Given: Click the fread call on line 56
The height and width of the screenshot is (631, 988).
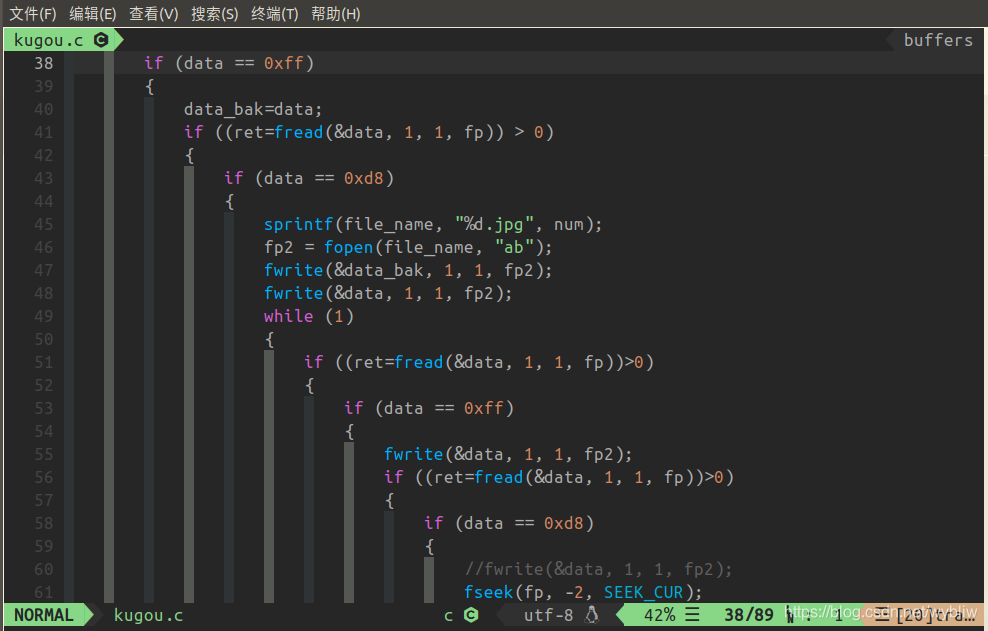Looking at the screenshot, I should coord(498,477).
